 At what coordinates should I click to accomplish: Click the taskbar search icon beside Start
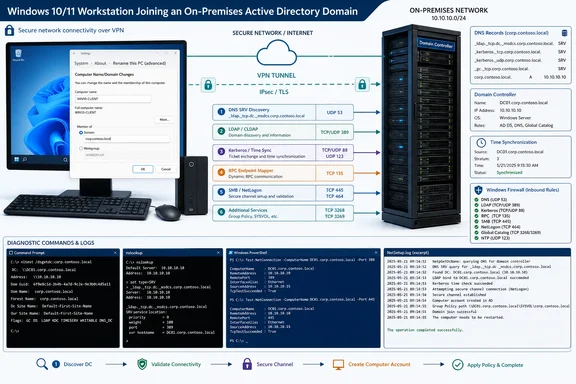coord(25,159)
